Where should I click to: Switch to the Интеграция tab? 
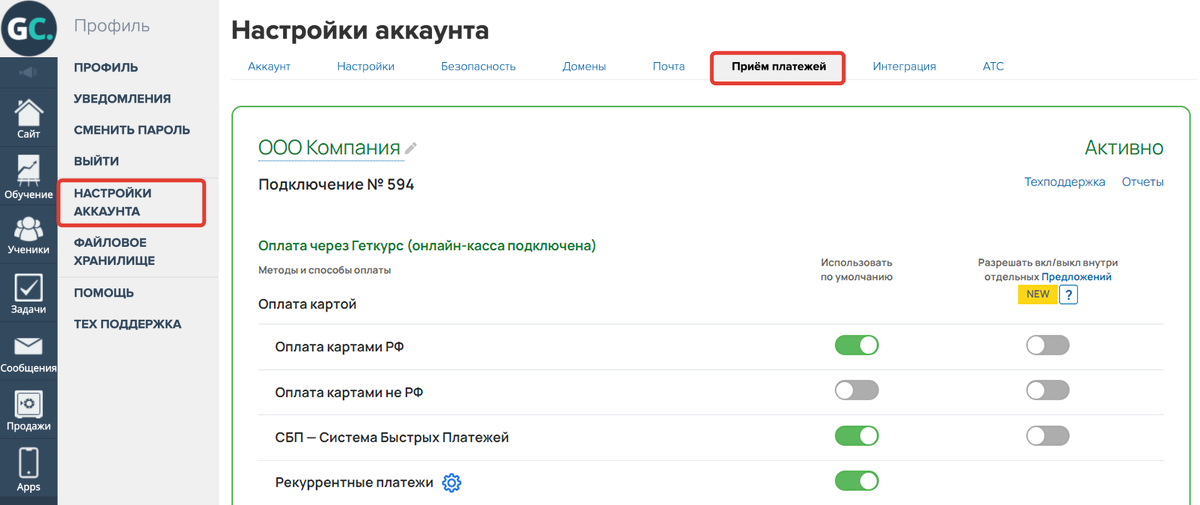tap(904, 67)
